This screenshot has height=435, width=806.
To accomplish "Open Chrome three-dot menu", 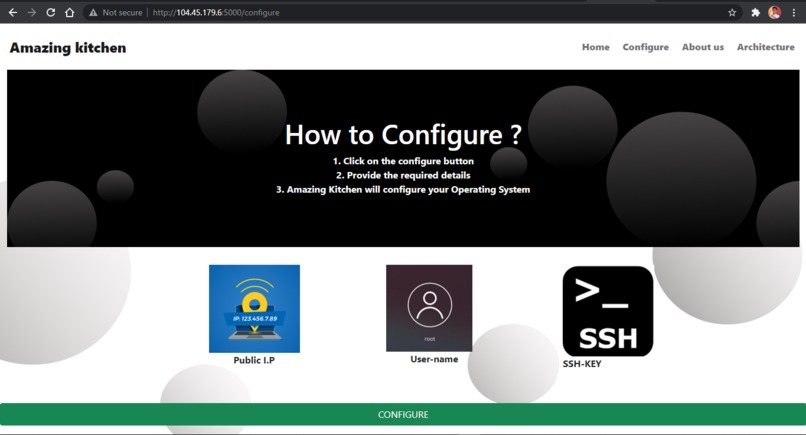I will coord(794,13).
